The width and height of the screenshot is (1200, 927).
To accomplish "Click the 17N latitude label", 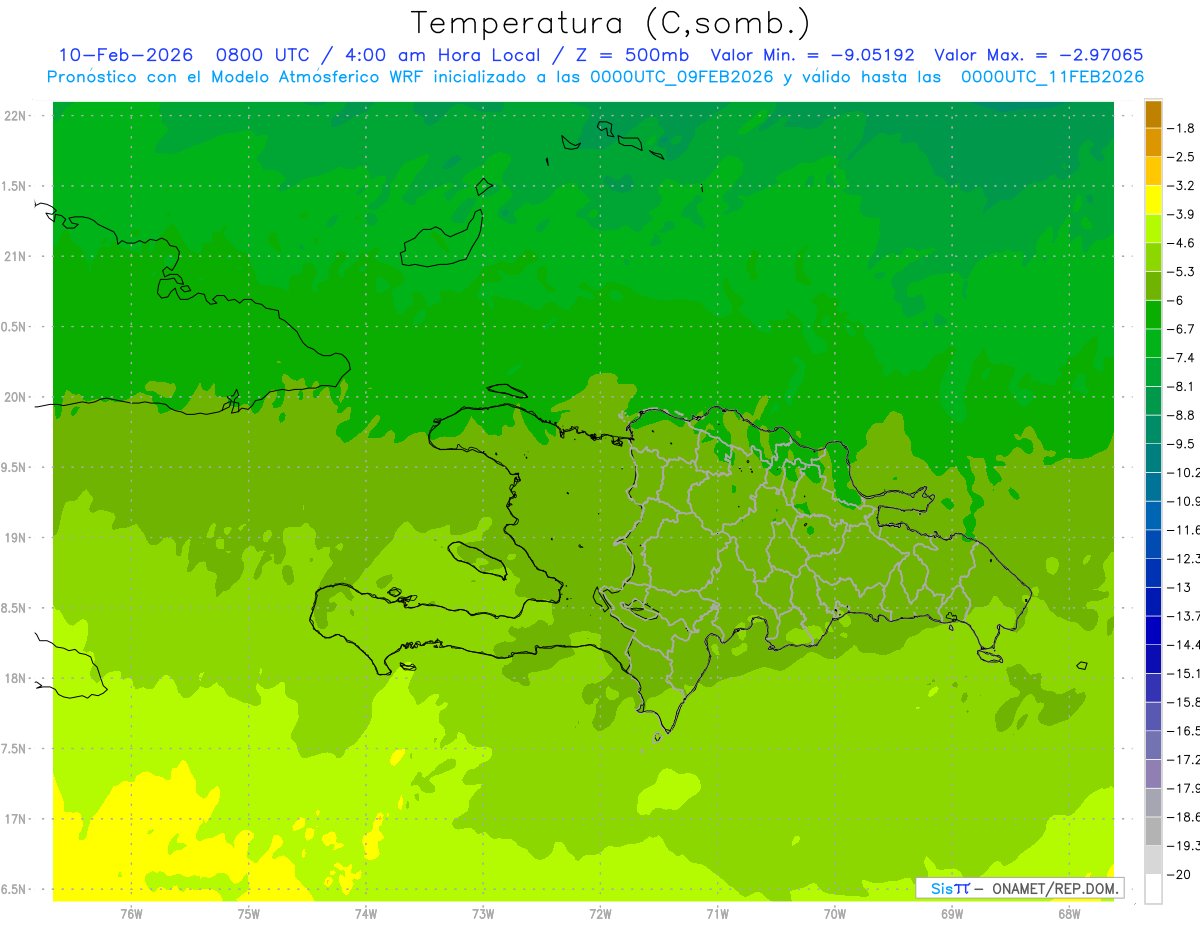I will point(16,819).
